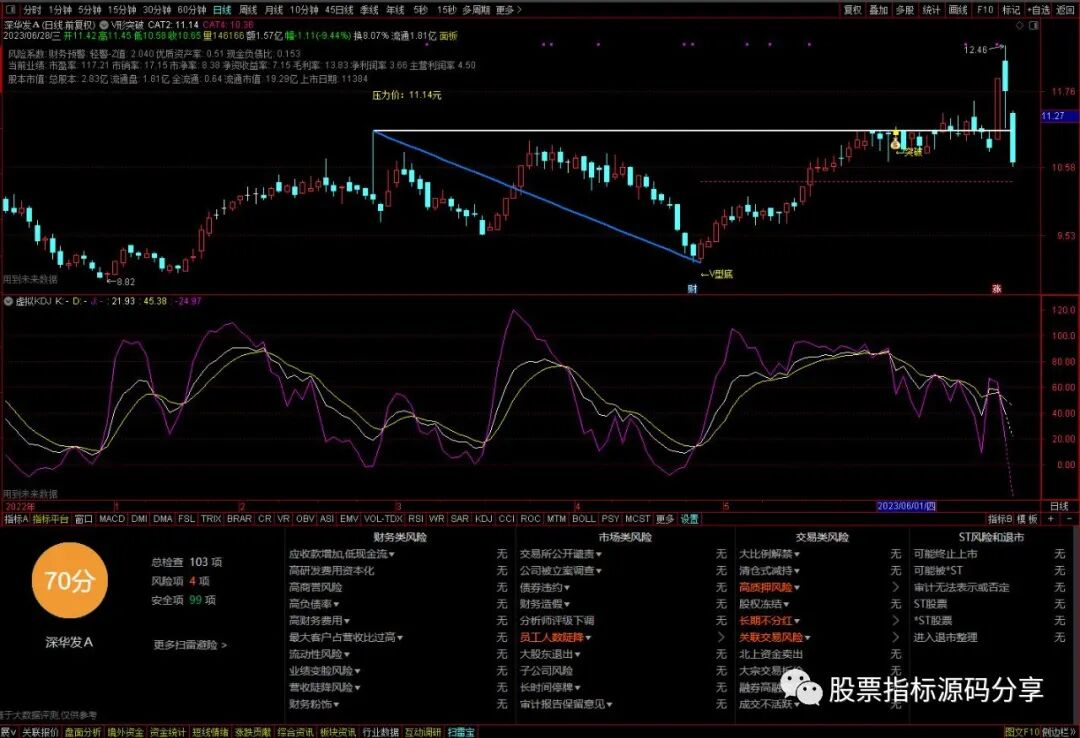Switch chart to 分时 view

pos(32,10)
